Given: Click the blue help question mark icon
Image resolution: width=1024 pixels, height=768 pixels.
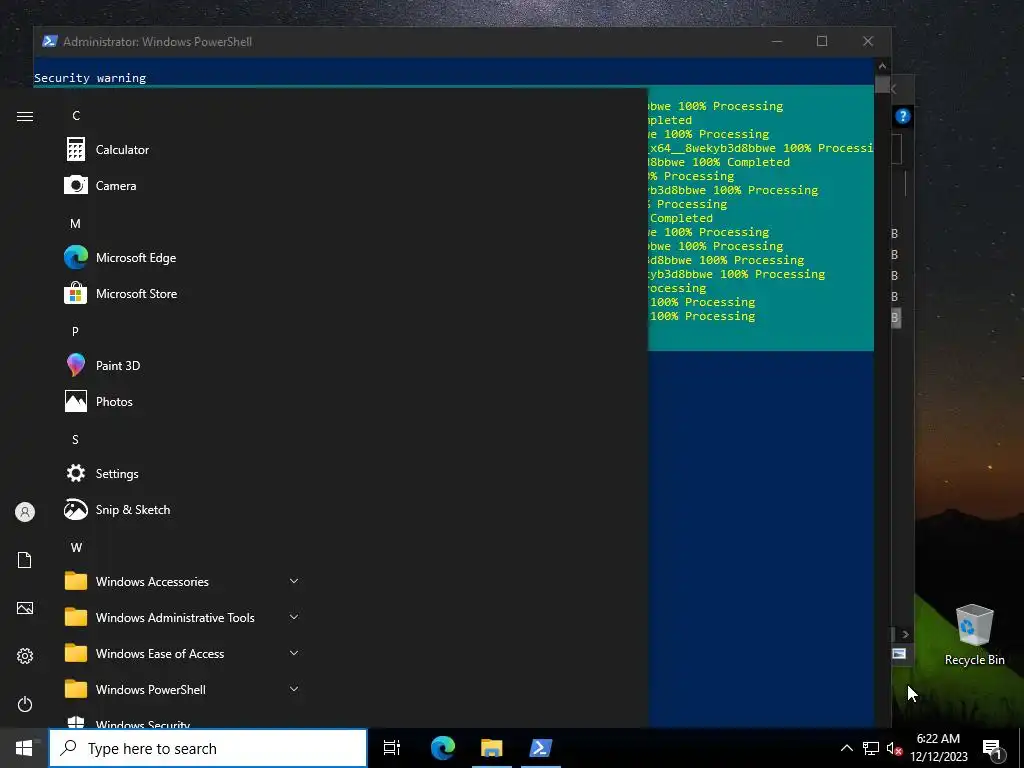Looking at the screenshot, I should tap(903, 116).
